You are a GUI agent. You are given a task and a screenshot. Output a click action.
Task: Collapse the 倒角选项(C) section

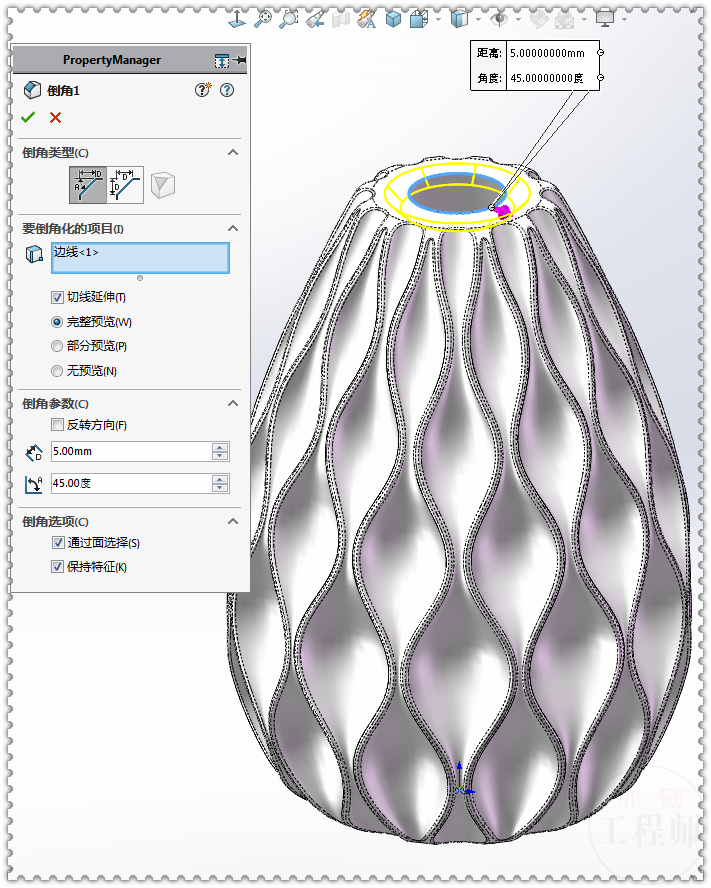233,521
